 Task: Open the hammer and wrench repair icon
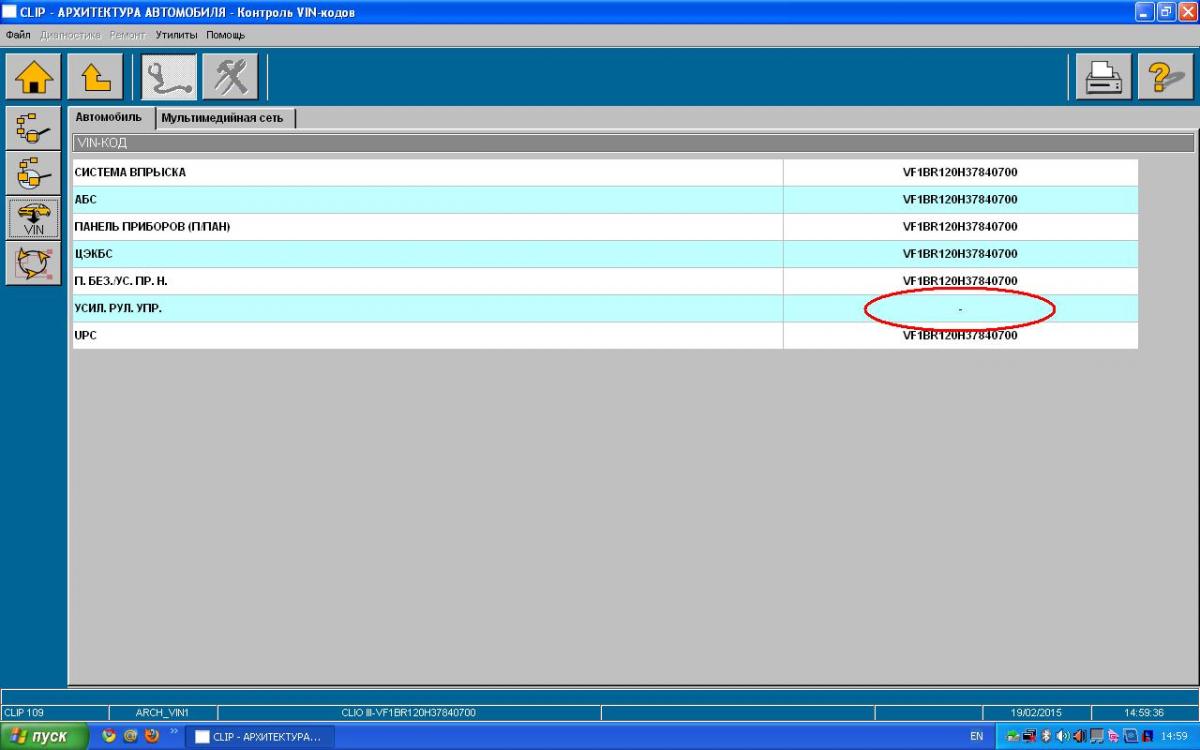(230, 77)
